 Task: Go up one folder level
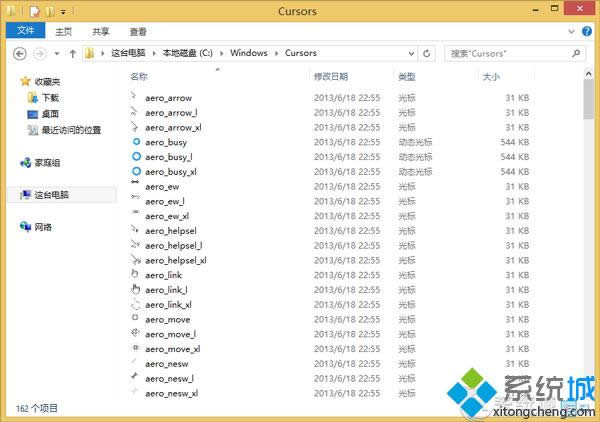[x=73, y=54]
